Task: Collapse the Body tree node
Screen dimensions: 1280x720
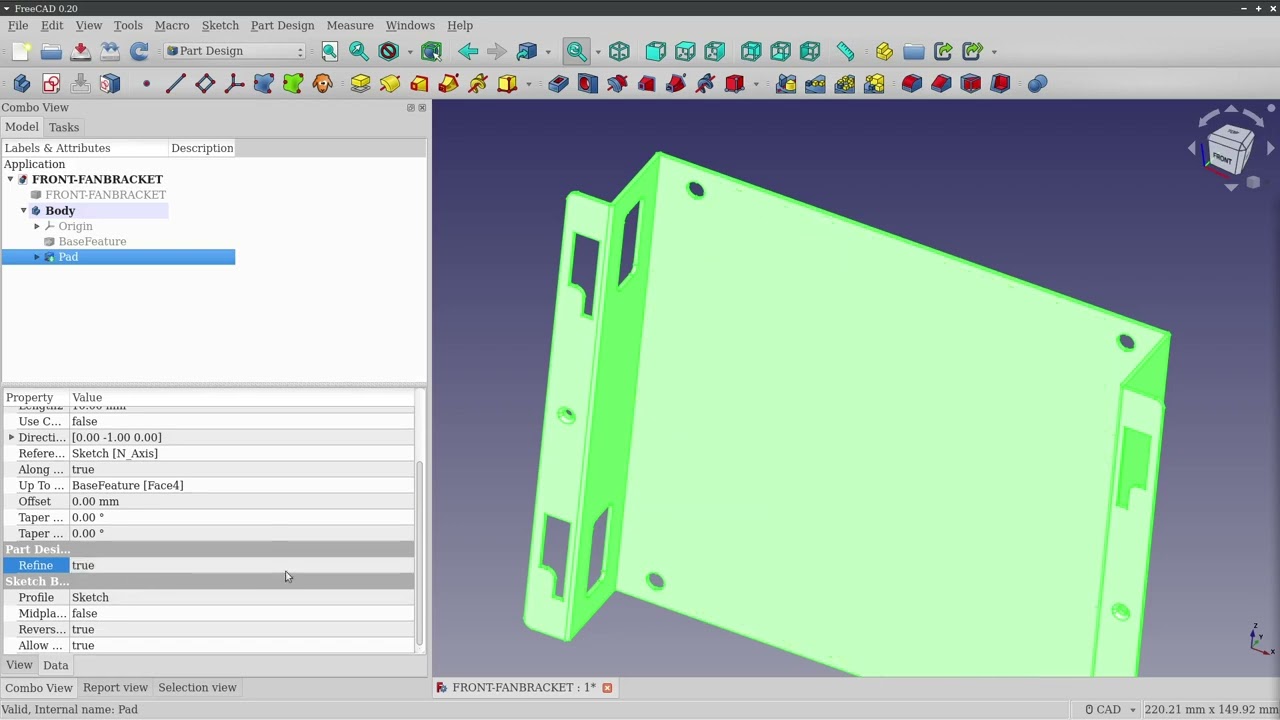Action: (24, 211)
